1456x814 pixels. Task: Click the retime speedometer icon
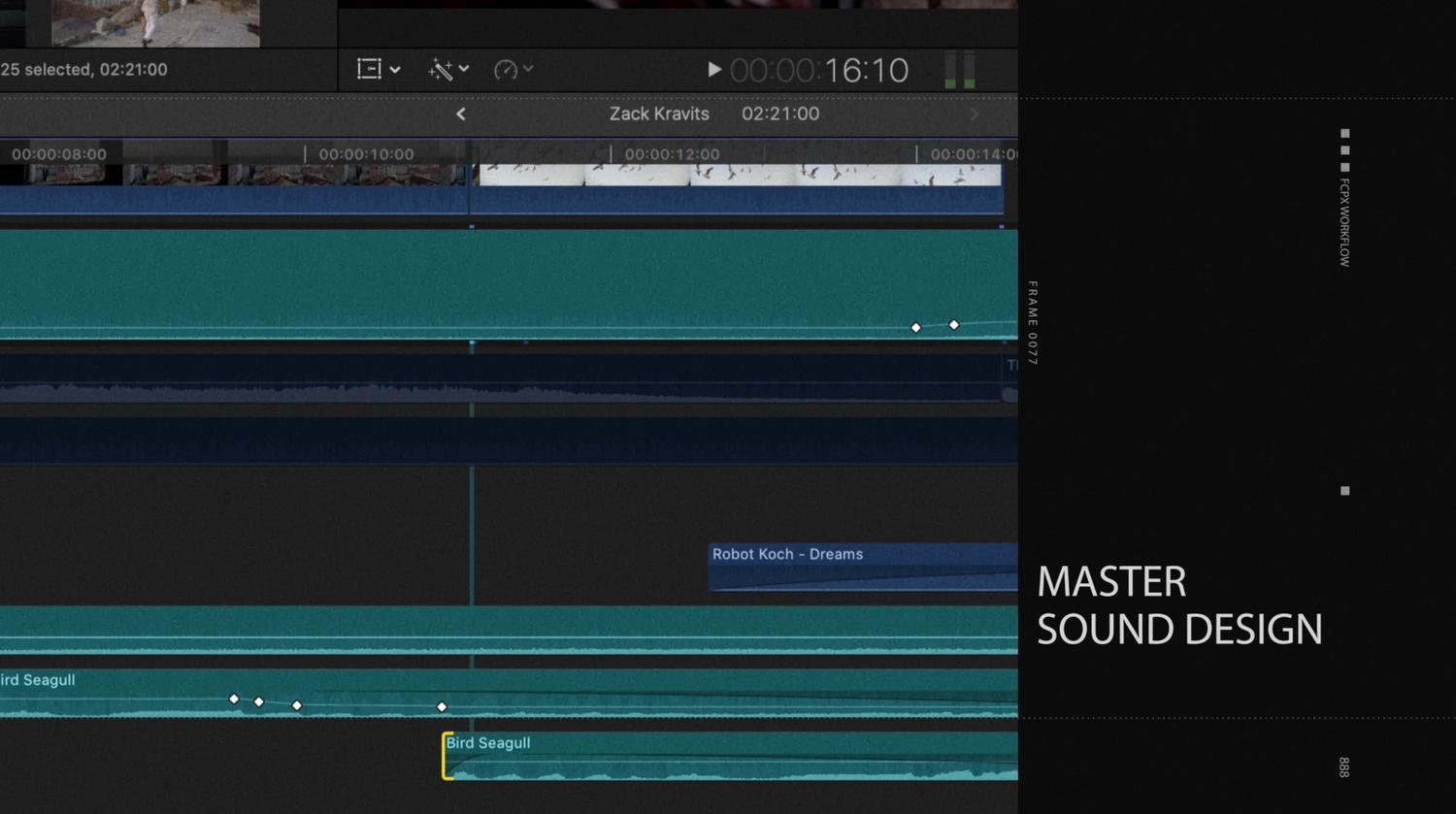pyautogui.click(x=506, y=69)
